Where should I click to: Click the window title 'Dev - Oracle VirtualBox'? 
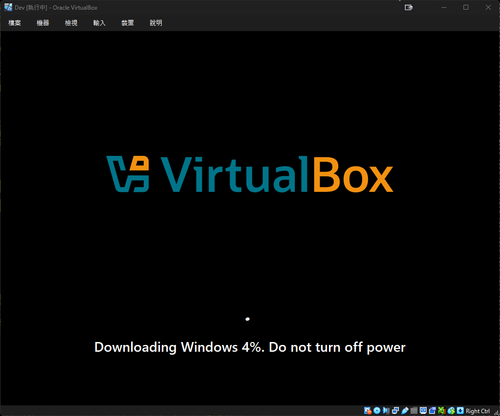[x=56, y=7]
